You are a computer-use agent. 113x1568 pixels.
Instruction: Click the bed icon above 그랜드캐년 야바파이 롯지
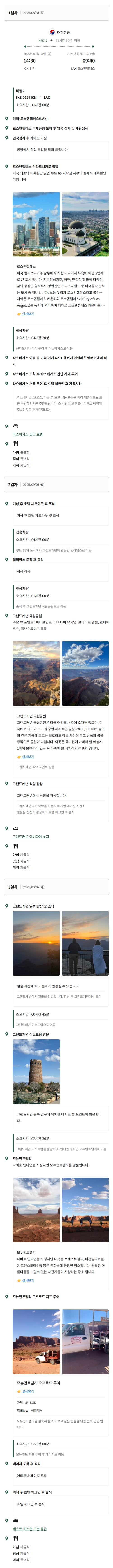point(15,828)
